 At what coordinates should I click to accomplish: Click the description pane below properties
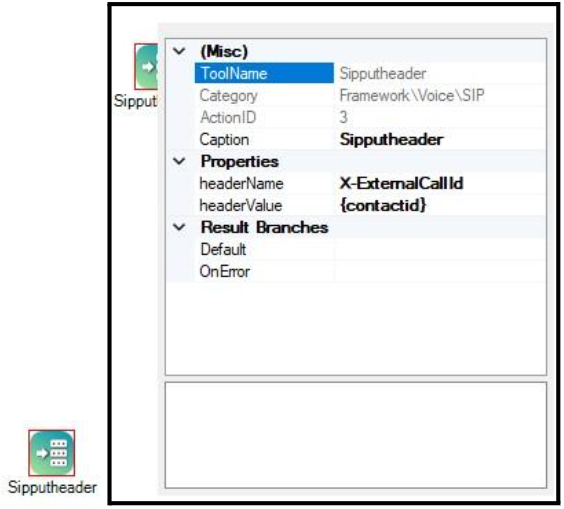[x=356, y=435]
